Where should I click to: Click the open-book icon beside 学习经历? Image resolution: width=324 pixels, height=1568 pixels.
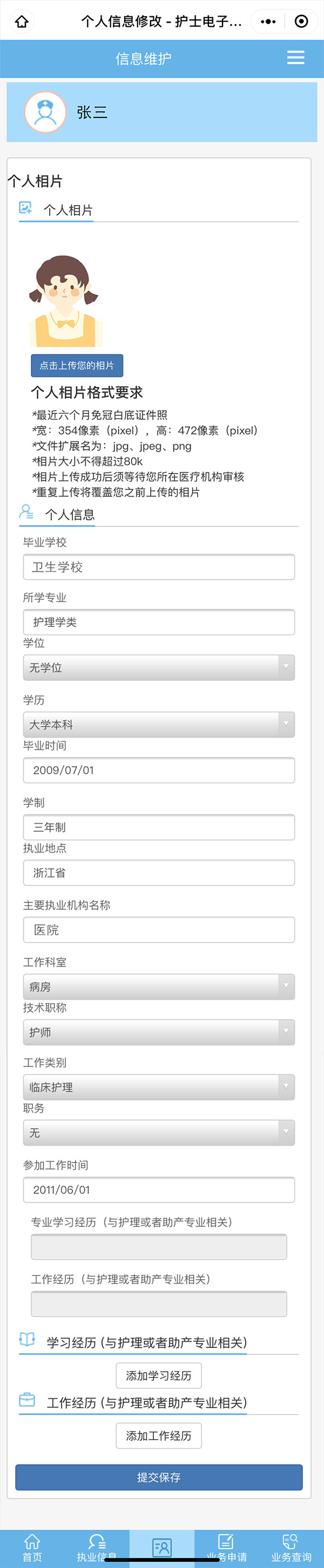pyautogui.click(x=27, y=1339)
